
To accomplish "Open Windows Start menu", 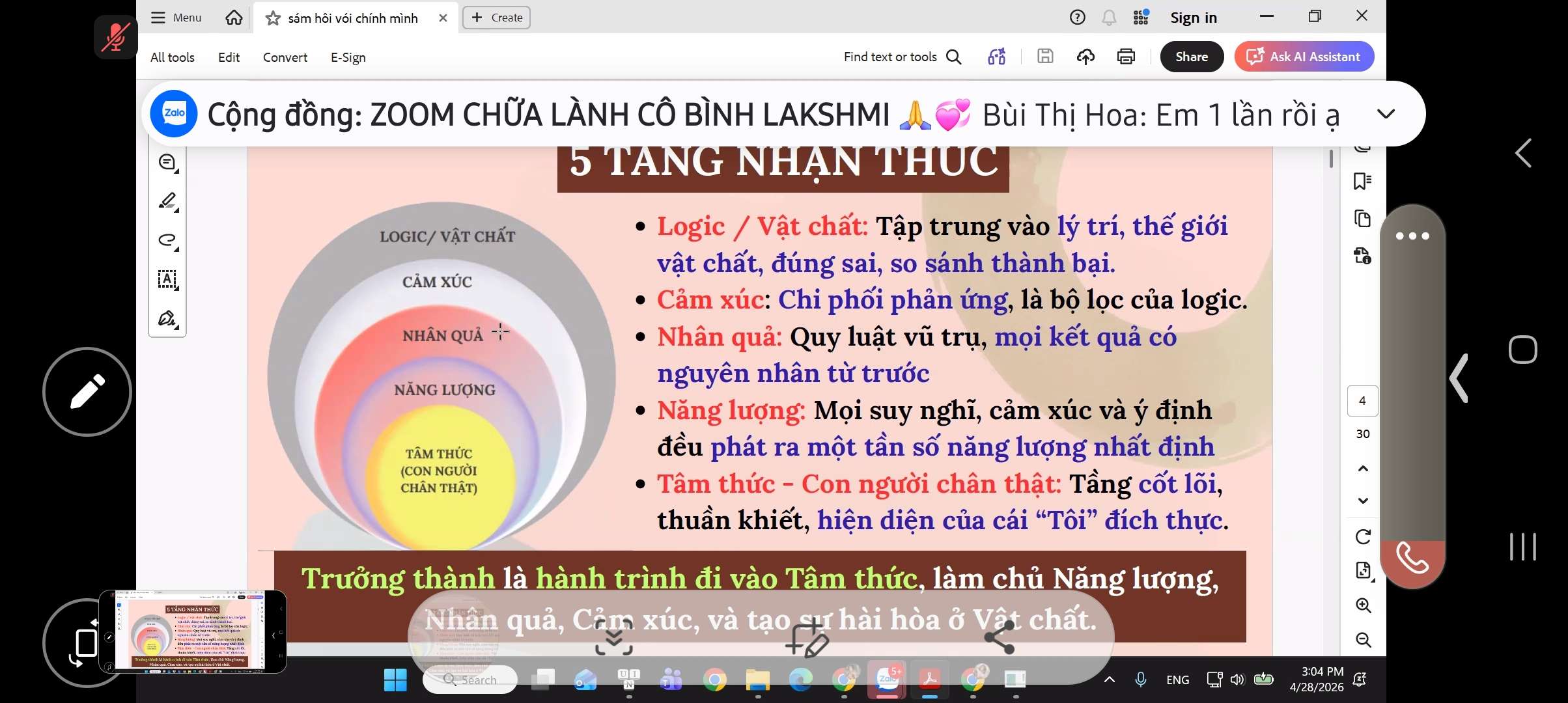I will [395, 680].
